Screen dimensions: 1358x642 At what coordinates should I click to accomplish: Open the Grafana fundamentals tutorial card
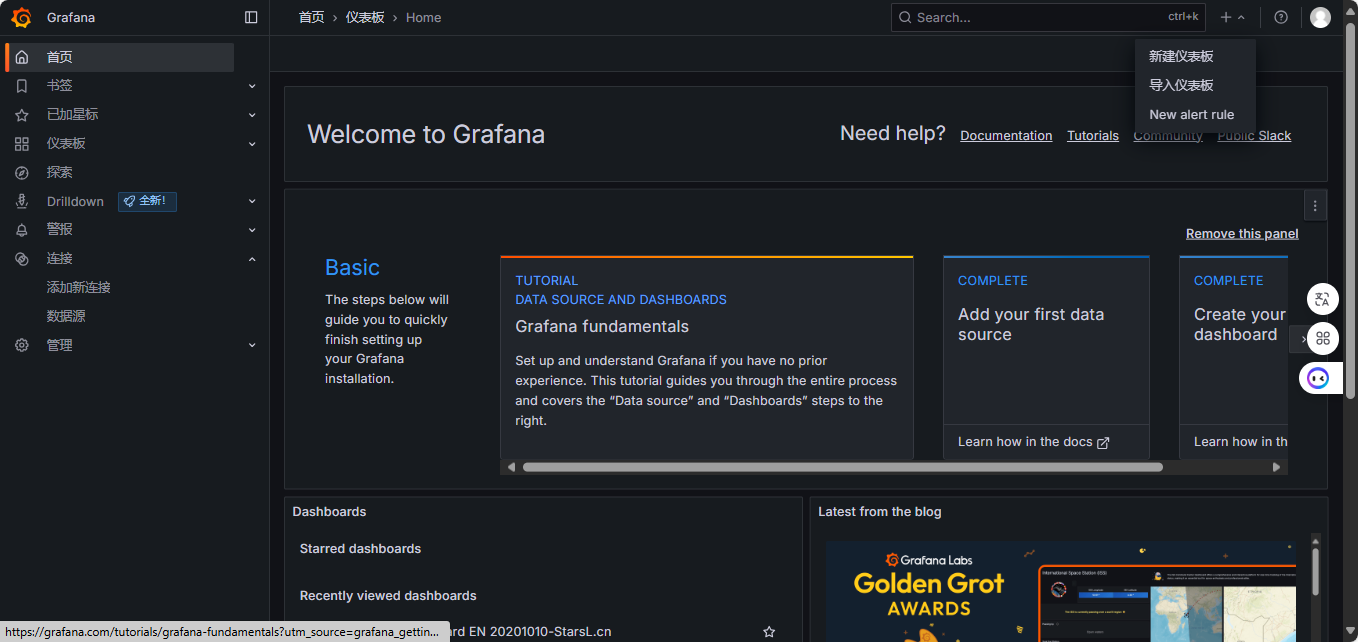(x=707, y=357)
